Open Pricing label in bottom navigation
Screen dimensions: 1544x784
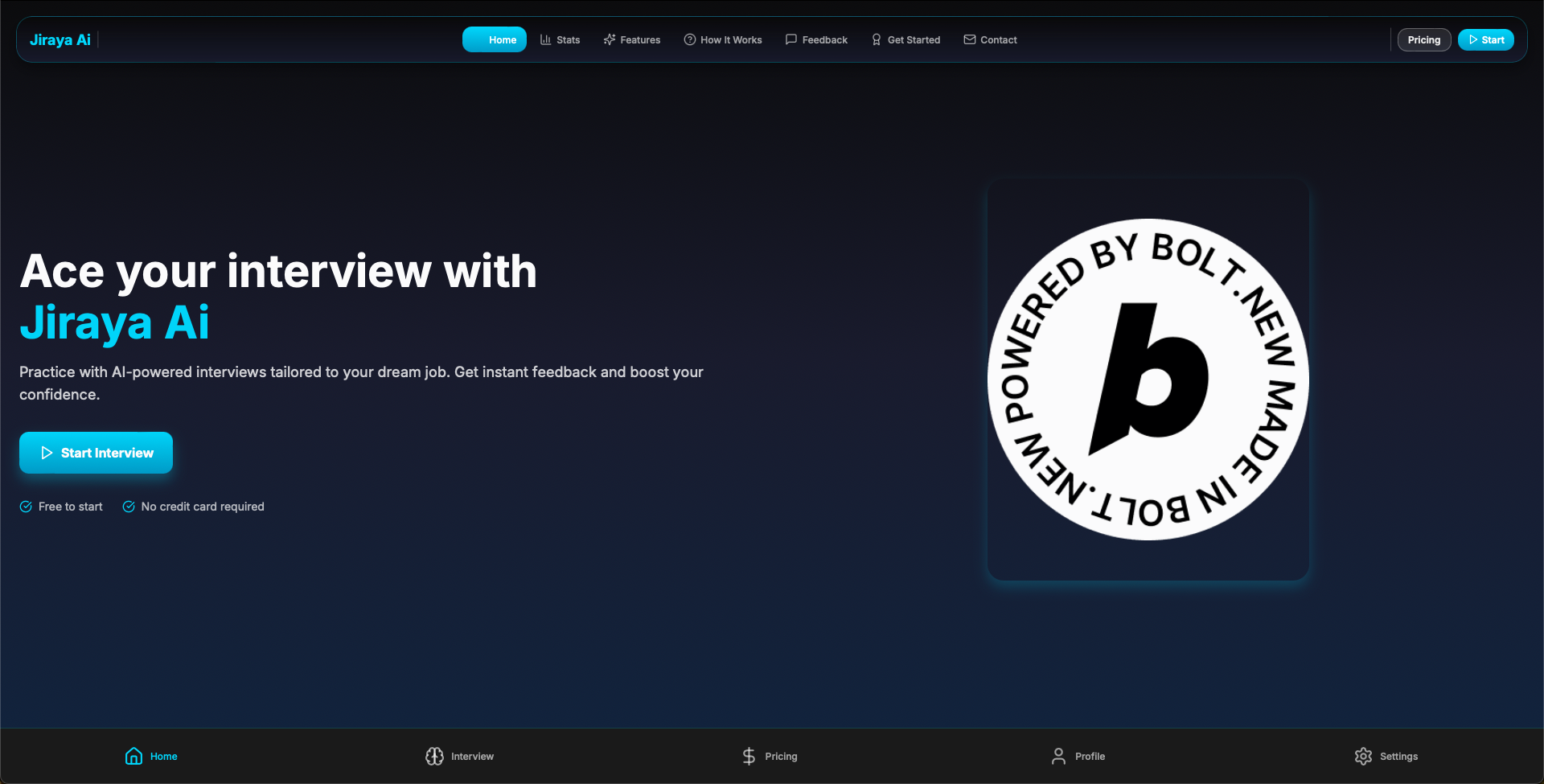tap(782, 757)
